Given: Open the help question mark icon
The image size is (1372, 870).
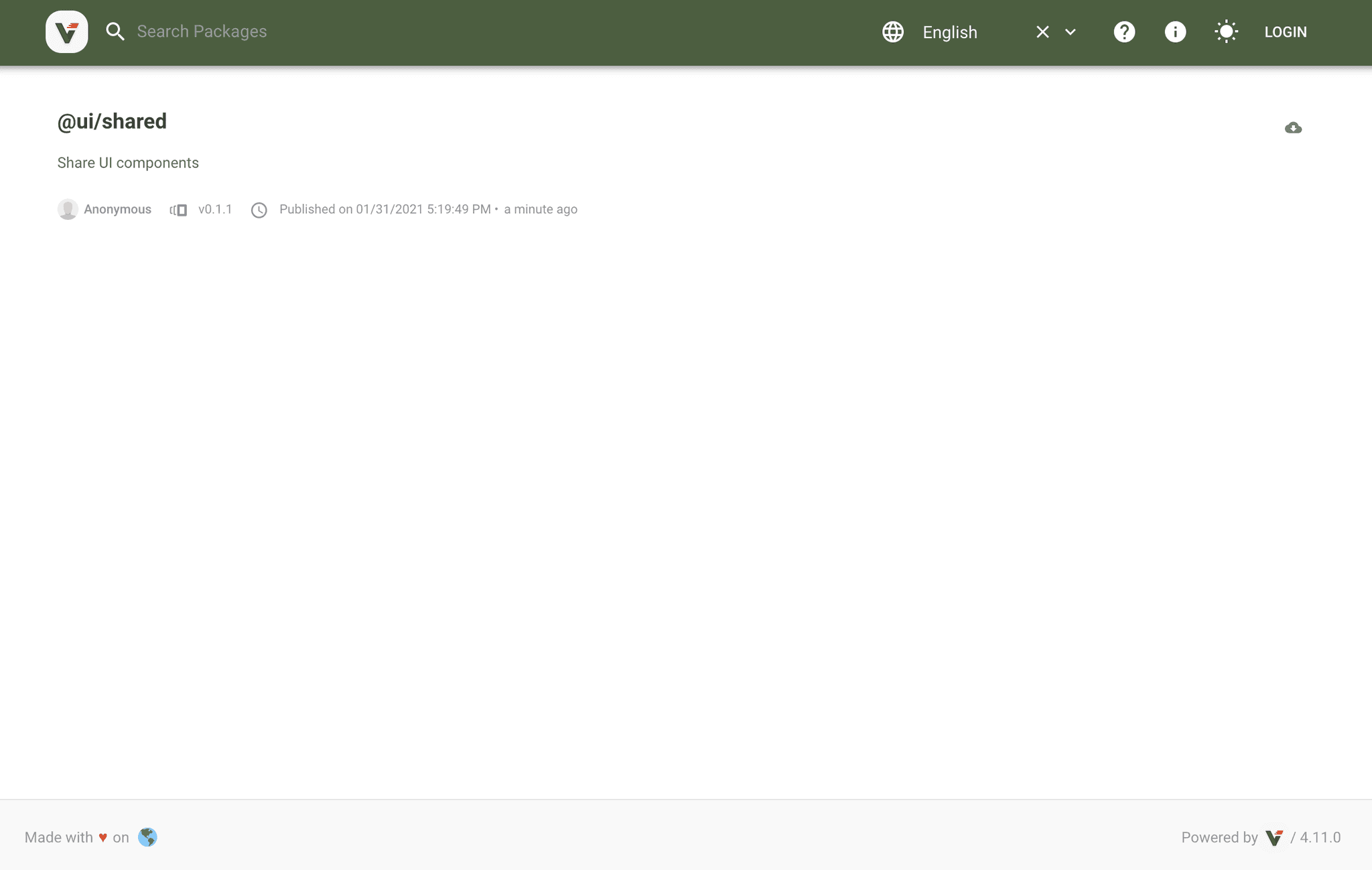Looking at the screenshot, I should (x=1124, y=32).
